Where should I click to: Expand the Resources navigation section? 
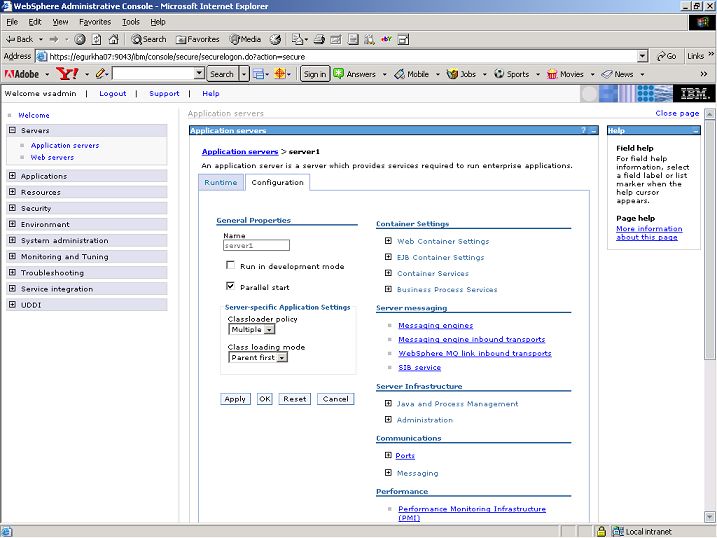coord(12,192)
